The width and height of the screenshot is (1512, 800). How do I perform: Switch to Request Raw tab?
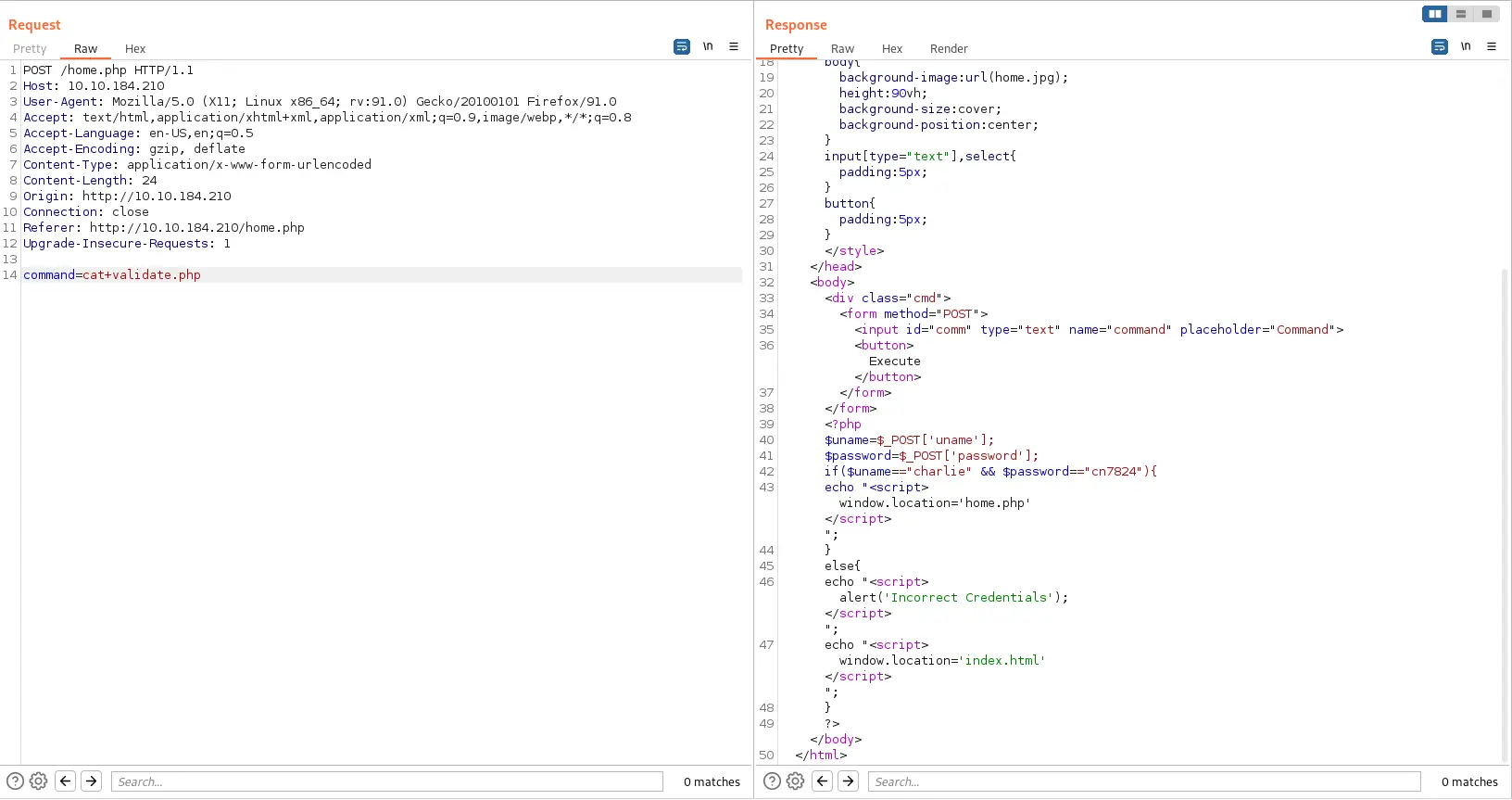click(x=86, y=49)
